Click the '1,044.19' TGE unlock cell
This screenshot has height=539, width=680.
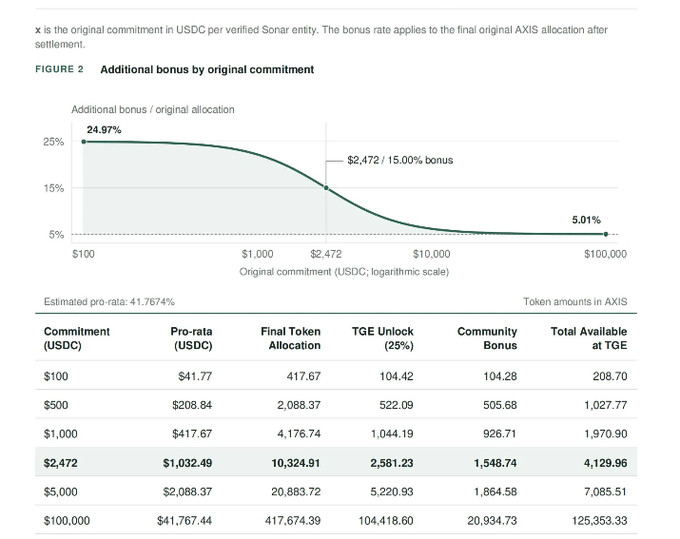392,434
